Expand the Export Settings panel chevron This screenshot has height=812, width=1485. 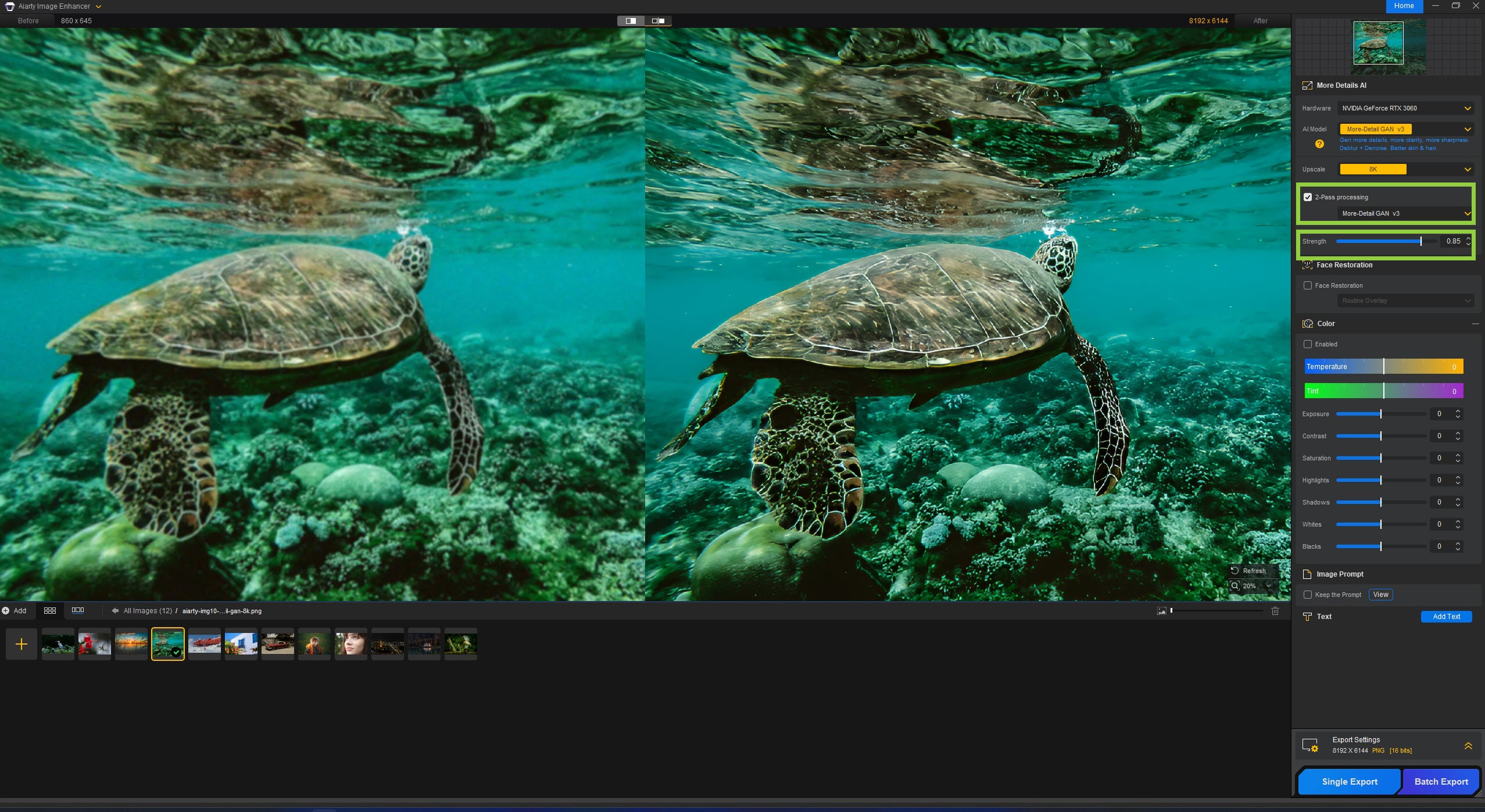(x=1468, y=746)
